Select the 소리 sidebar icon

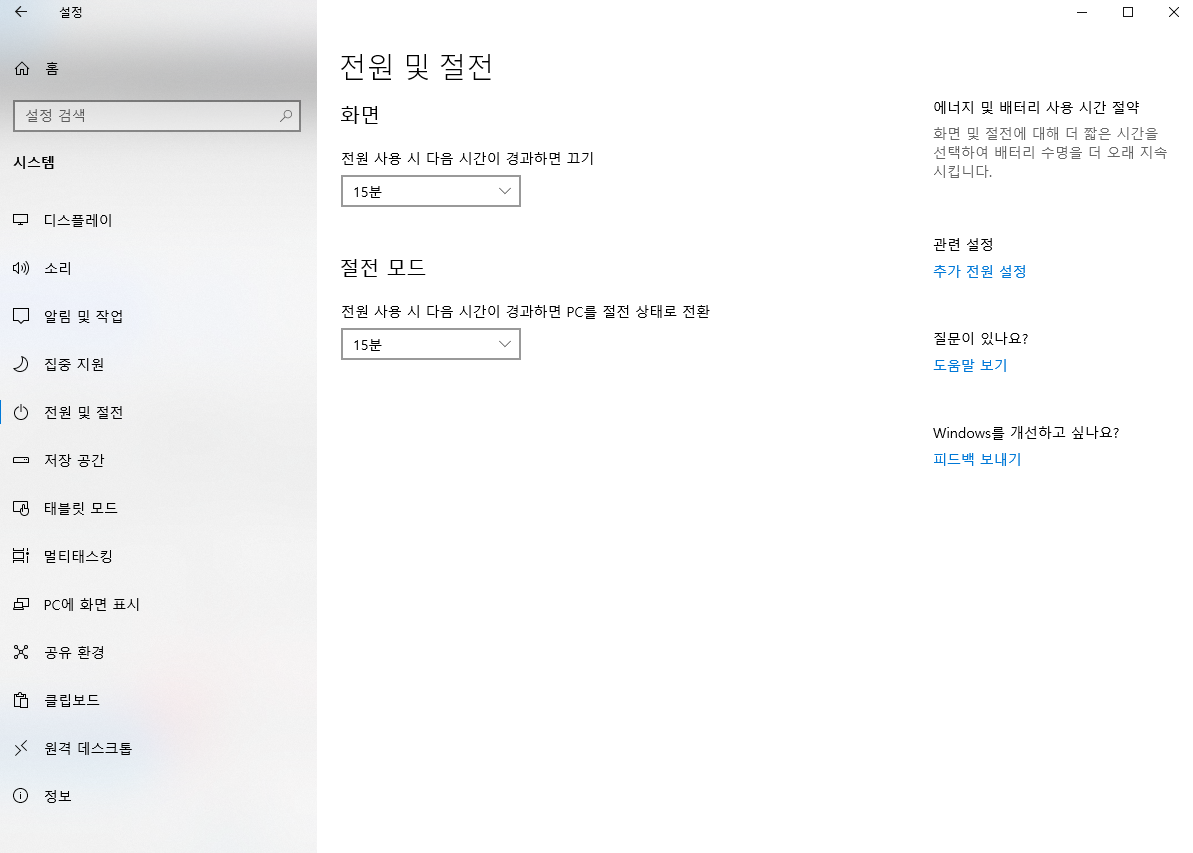click(x=21, y=268)
